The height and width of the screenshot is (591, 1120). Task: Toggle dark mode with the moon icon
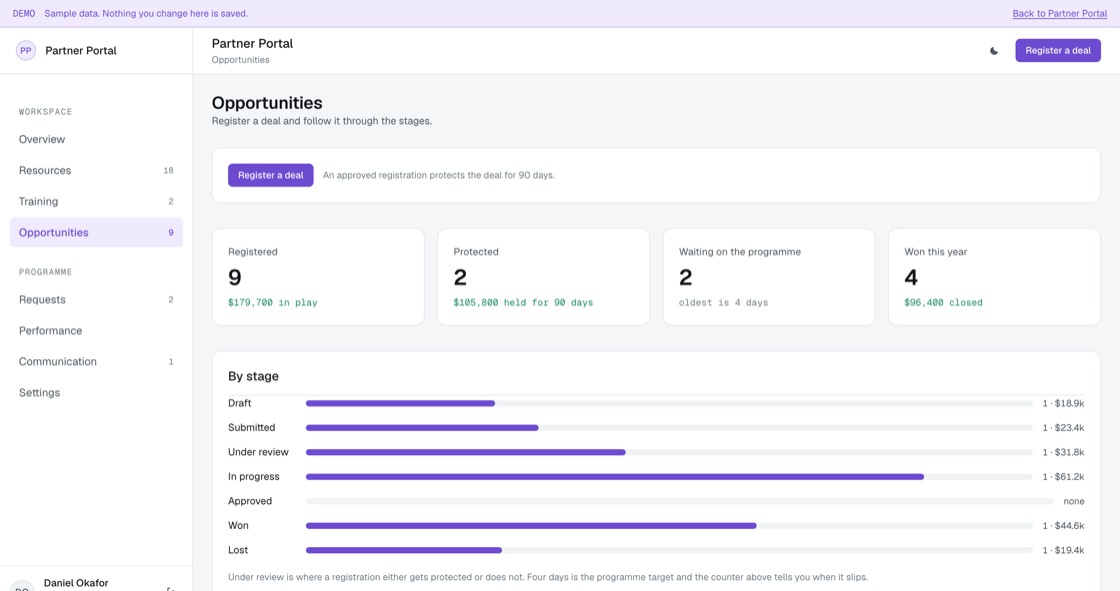[994, 51]
